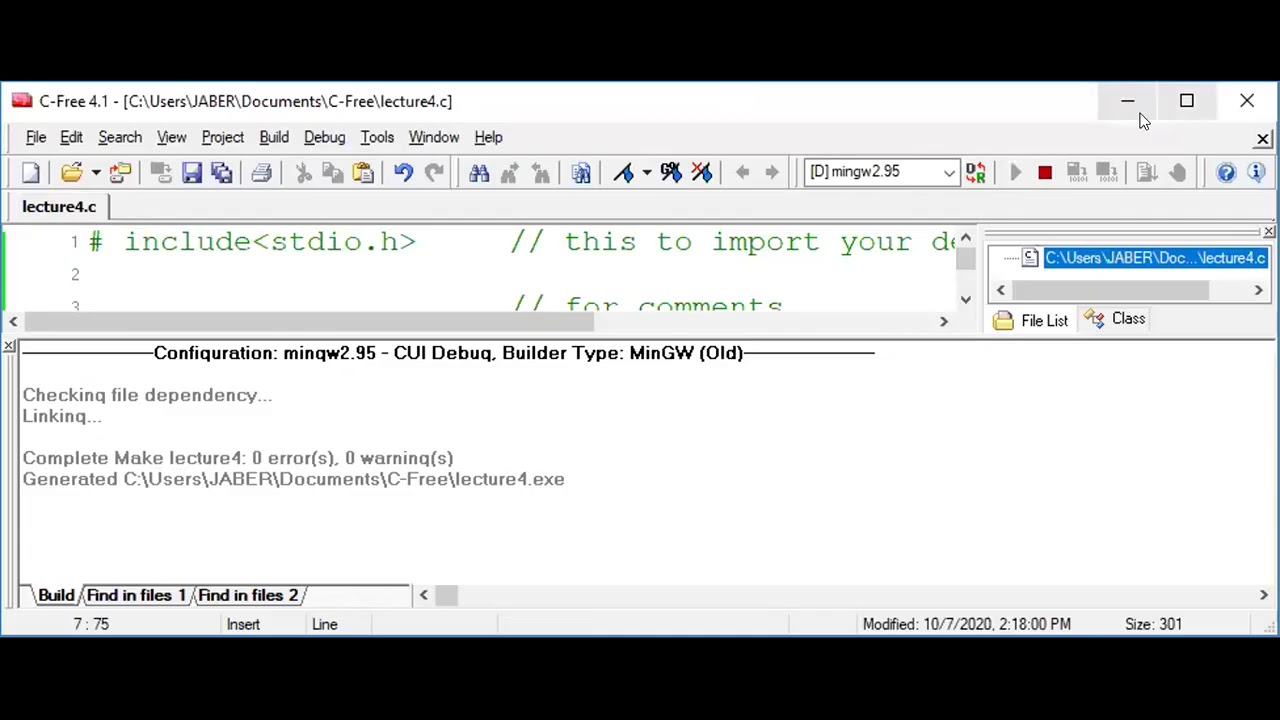This screenshot has height=720, width=1280.
Task: Expand the Open file recent-files arrow
Action: pyautogui.click(x=95, y=173)
